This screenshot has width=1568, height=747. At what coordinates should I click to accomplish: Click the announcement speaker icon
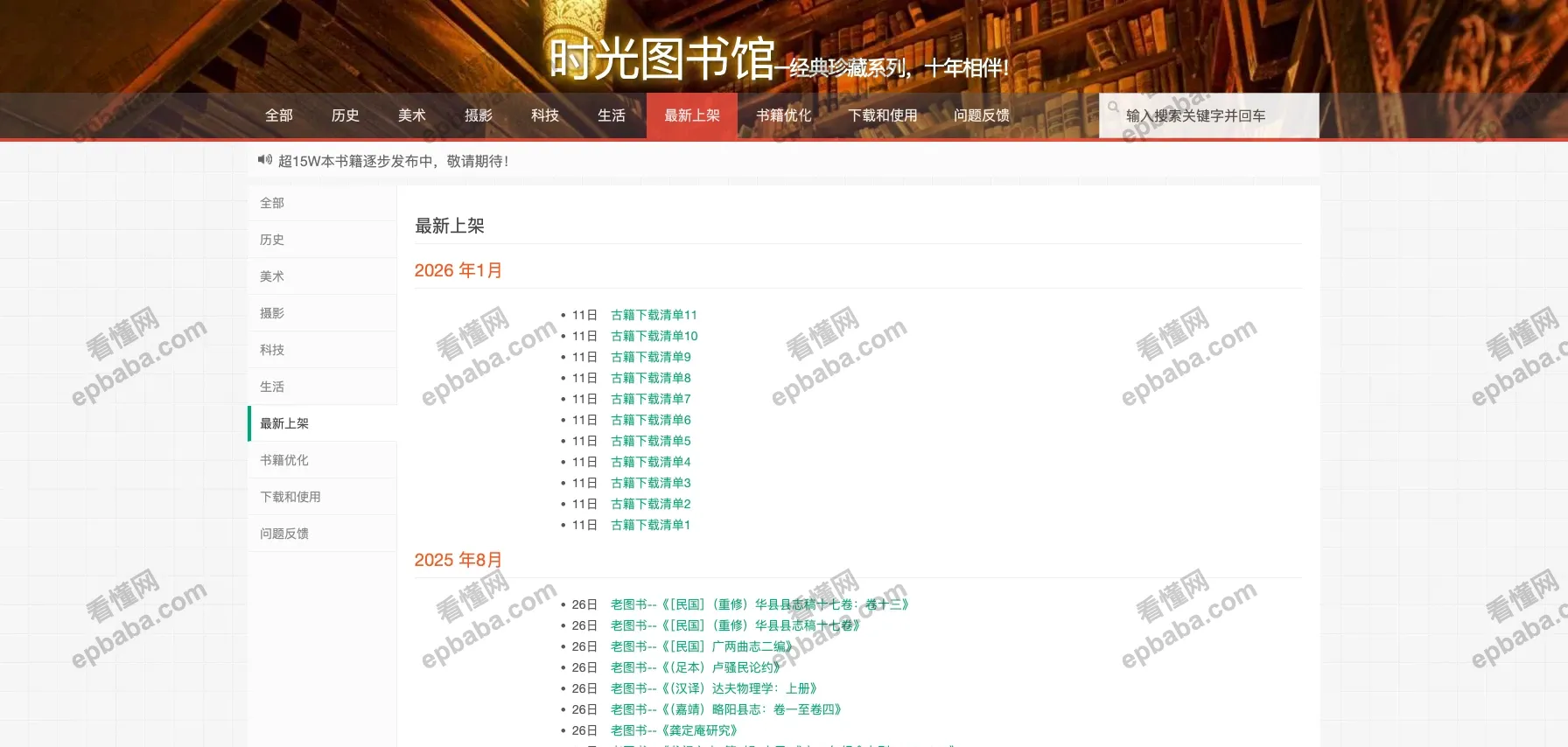click(265, 160)
